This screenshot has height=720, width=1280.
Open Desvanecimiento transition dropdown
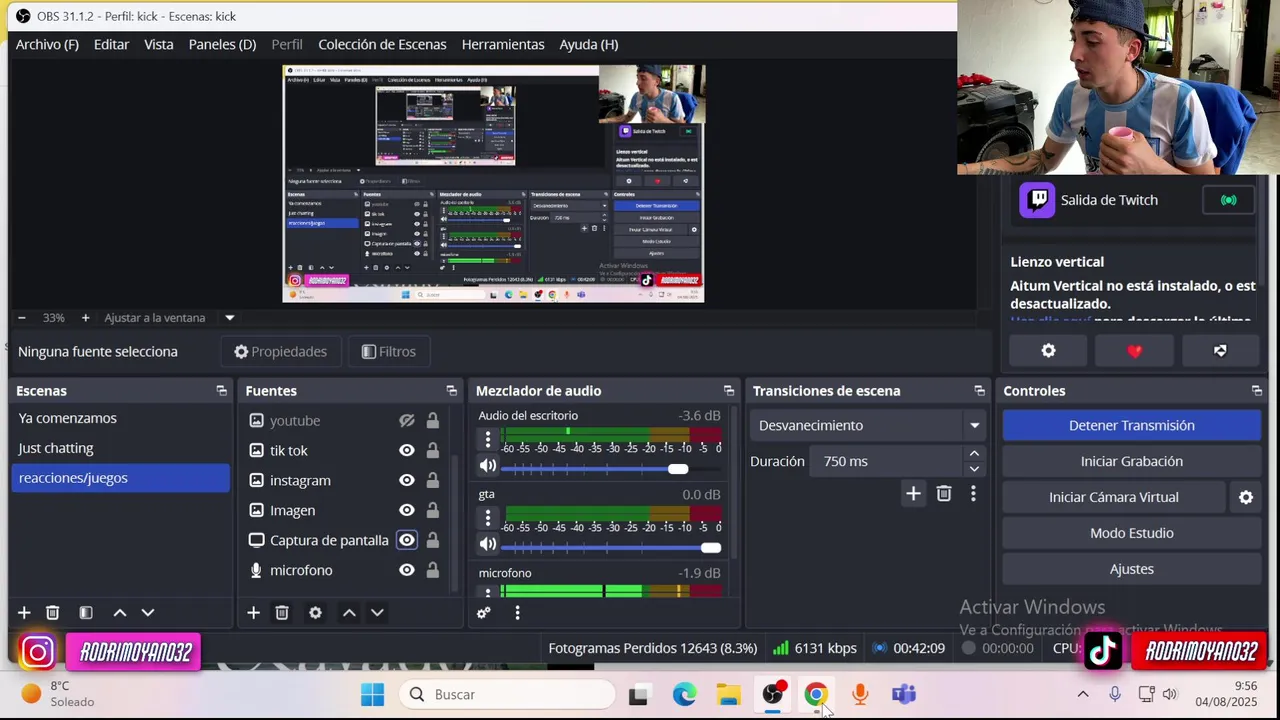868,425
